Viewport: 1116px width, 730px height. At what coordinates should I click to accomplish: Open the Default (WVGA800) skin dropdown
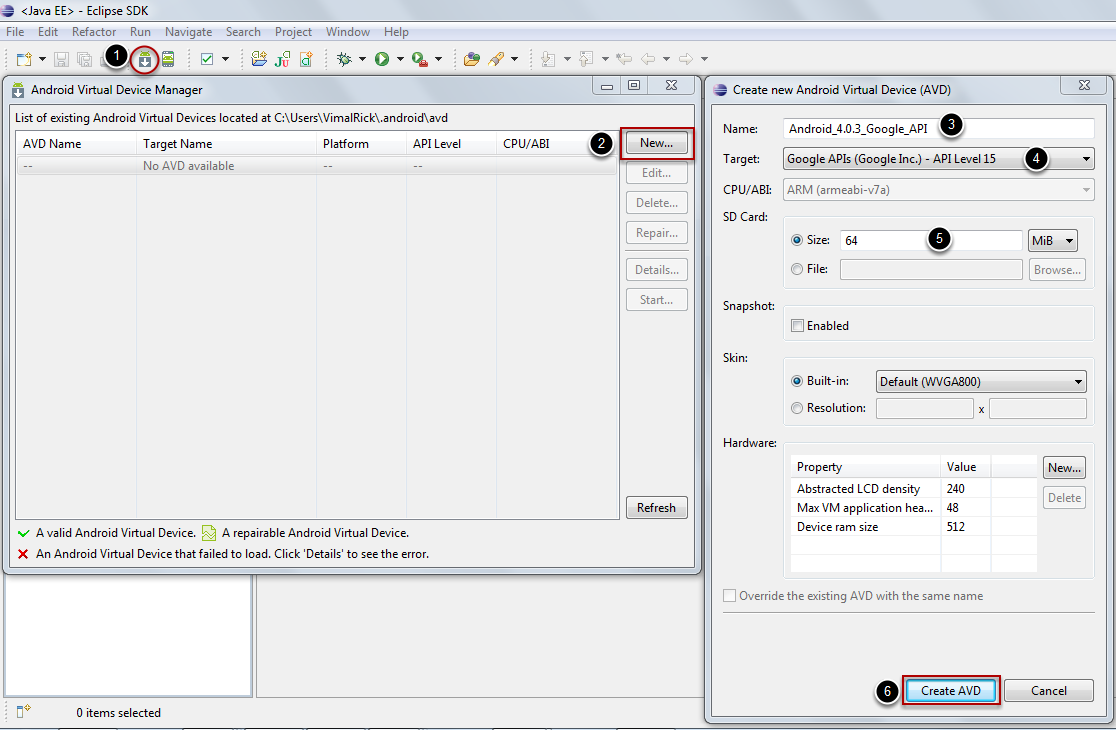(981, 381)
